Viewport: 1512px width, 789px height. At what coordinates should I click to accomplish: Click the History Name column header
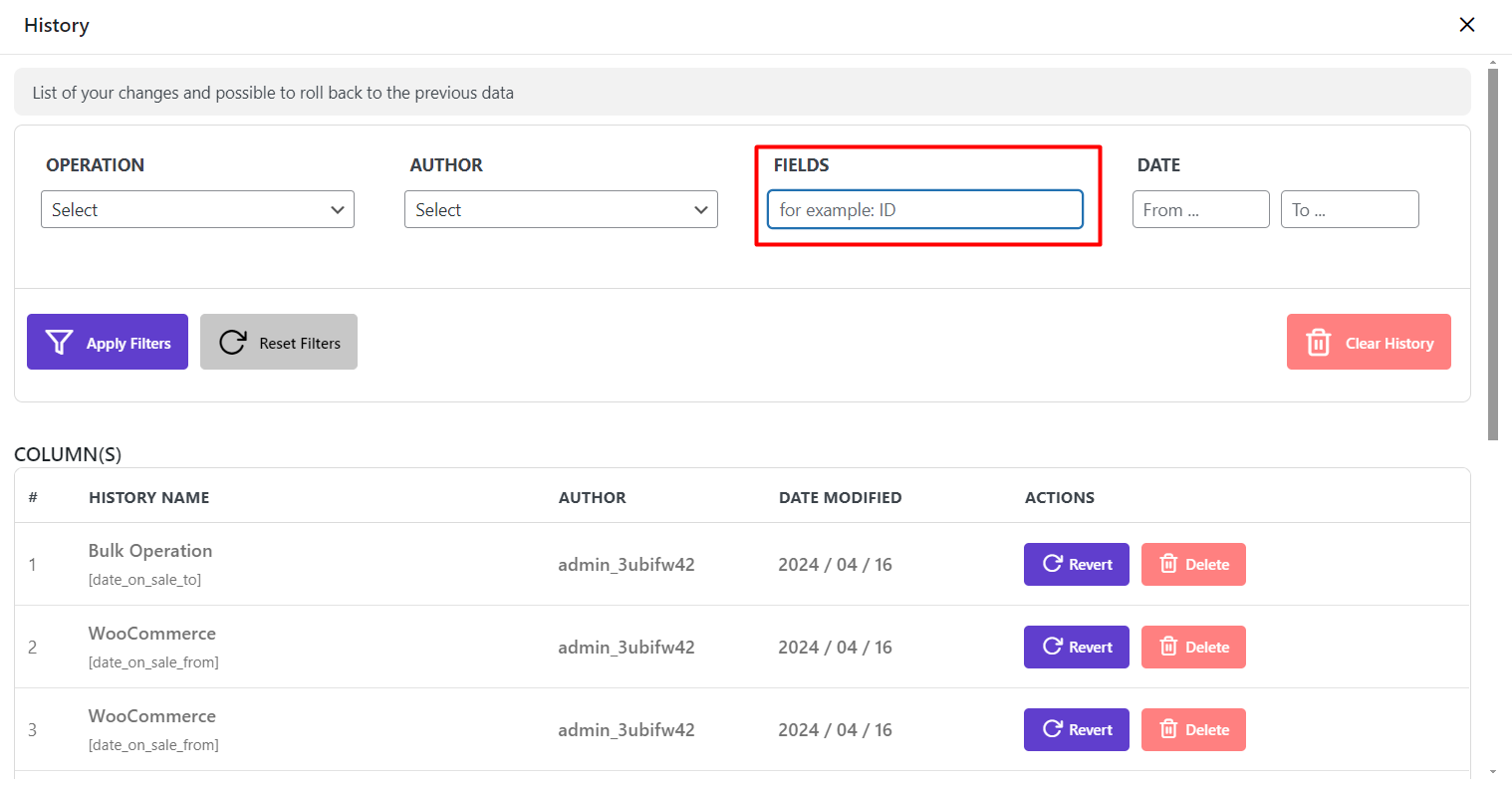click(148, 497)
